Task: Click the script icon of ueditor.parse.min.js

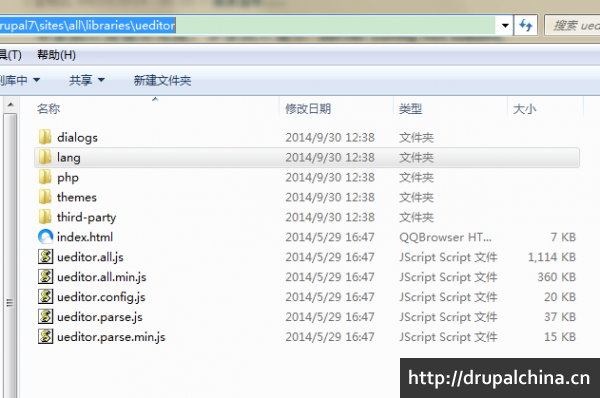Action: coord(46,336)
